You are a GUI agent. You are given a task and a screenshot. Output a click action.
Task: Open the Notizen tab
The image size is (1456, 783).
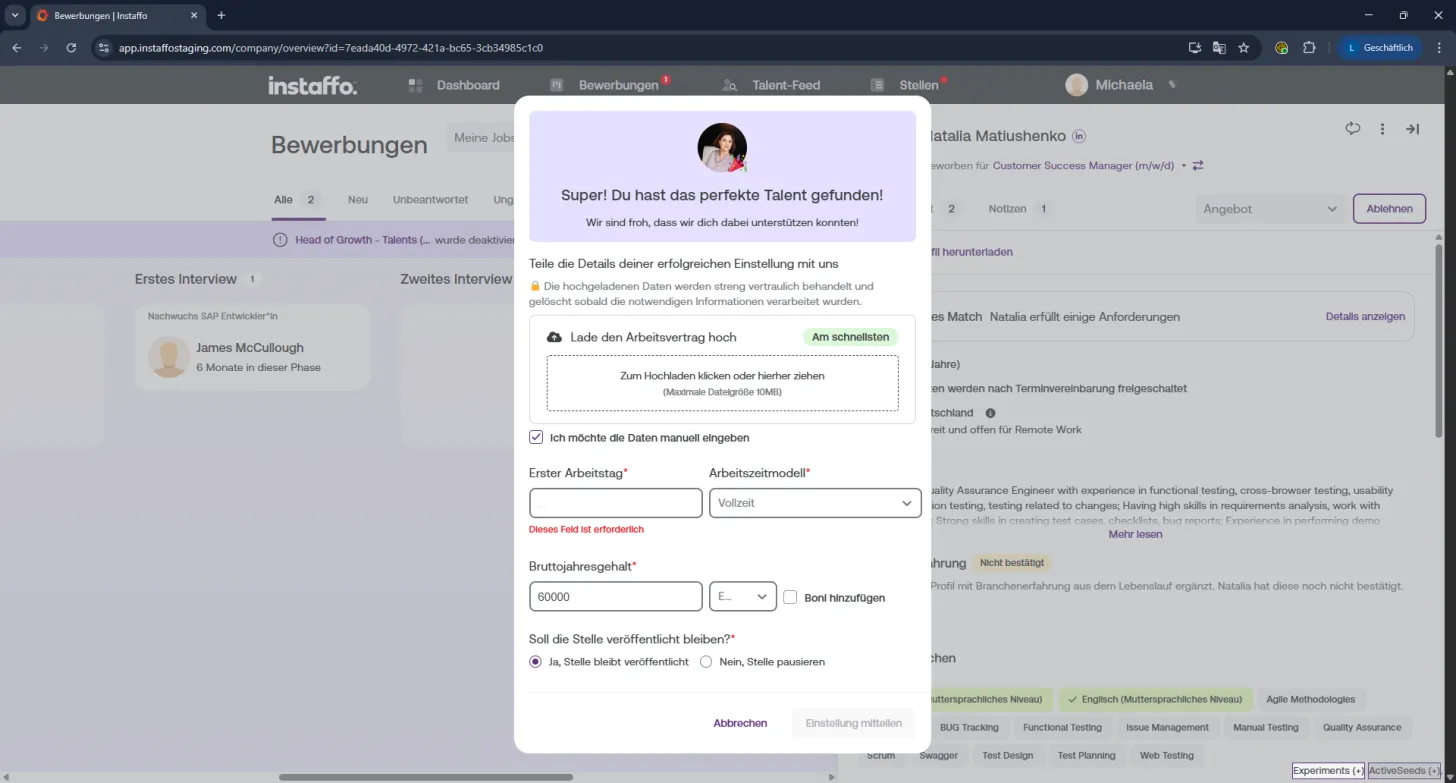[x=1018, y=209]
